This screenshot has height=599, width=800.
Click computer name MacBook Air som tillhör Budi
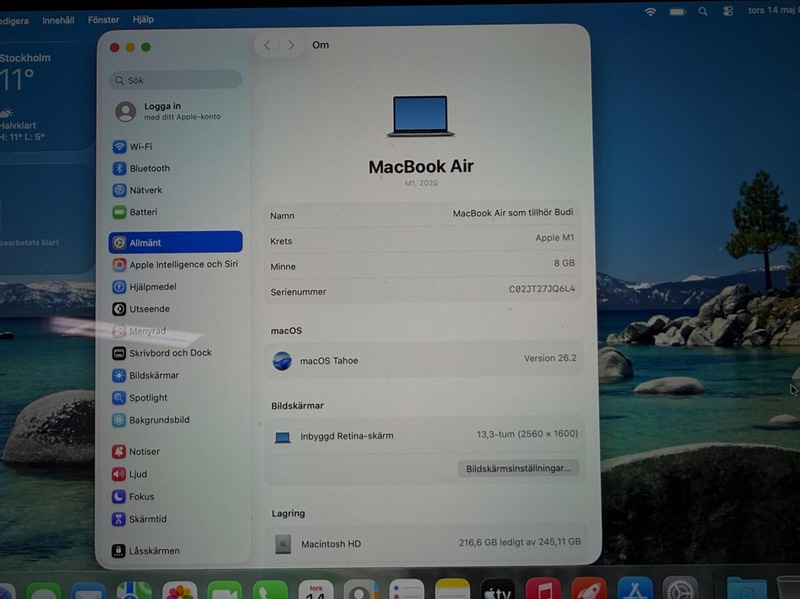pos(513,213)
